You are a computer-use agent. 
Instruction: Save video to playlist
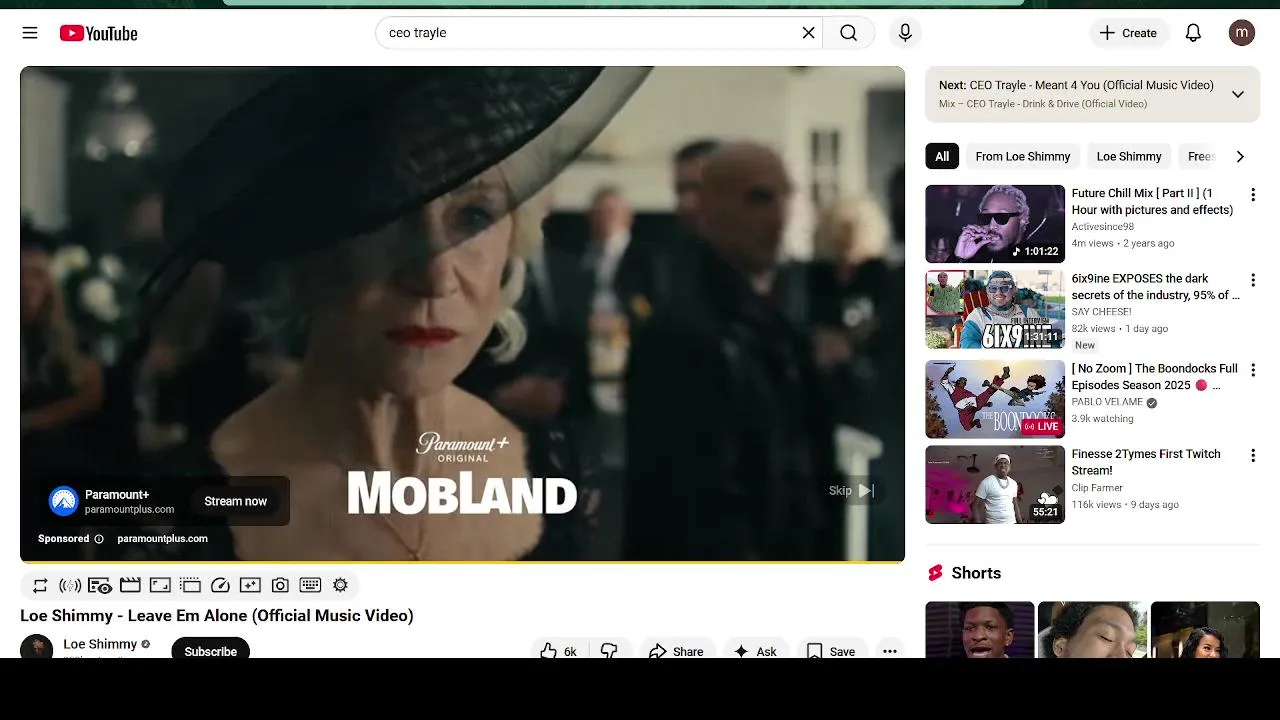[x=831, y=650]
